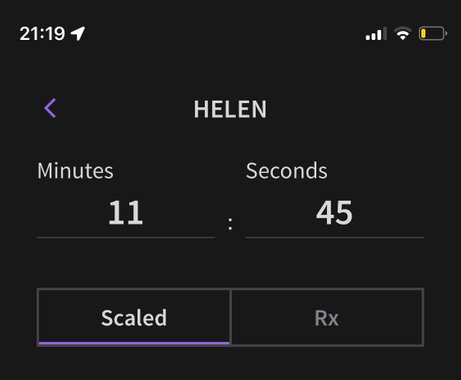Viewport: 461px width, 380px height.
Task: Tap the Minutes field label
Action: click(75, 171)
